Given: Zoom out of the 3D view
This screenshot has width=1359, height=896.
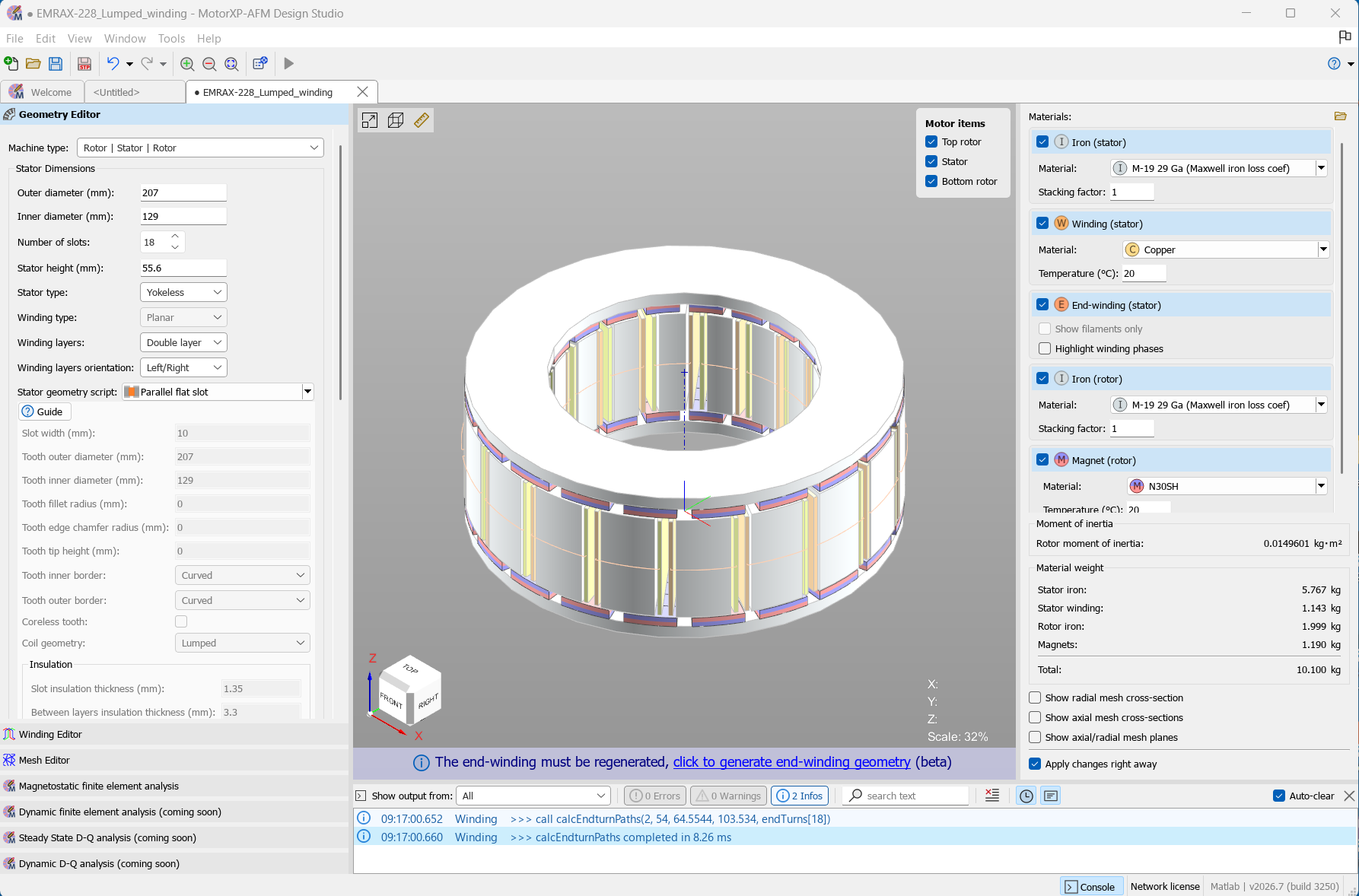Looking at the screenshot, I should pos(209,64).
